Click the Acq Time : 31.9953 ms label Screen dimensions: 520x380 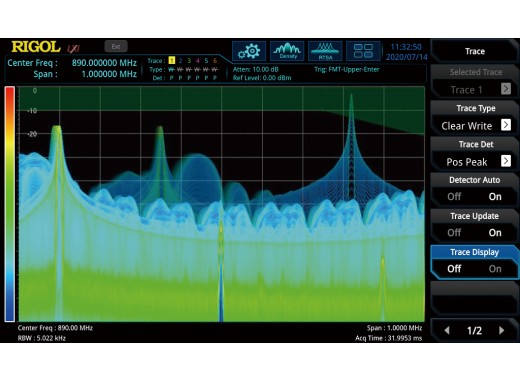pyautogui.click(x=389, y=338)
